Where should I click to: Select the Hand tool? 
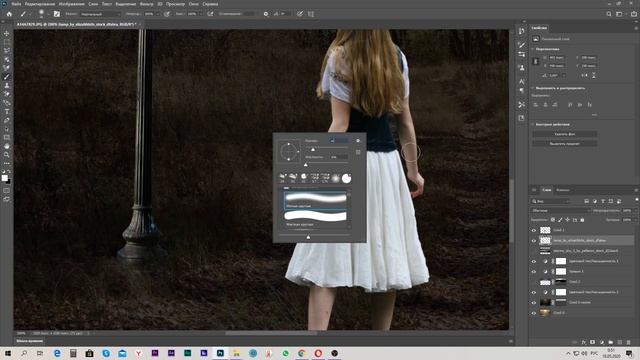point(7,146)
